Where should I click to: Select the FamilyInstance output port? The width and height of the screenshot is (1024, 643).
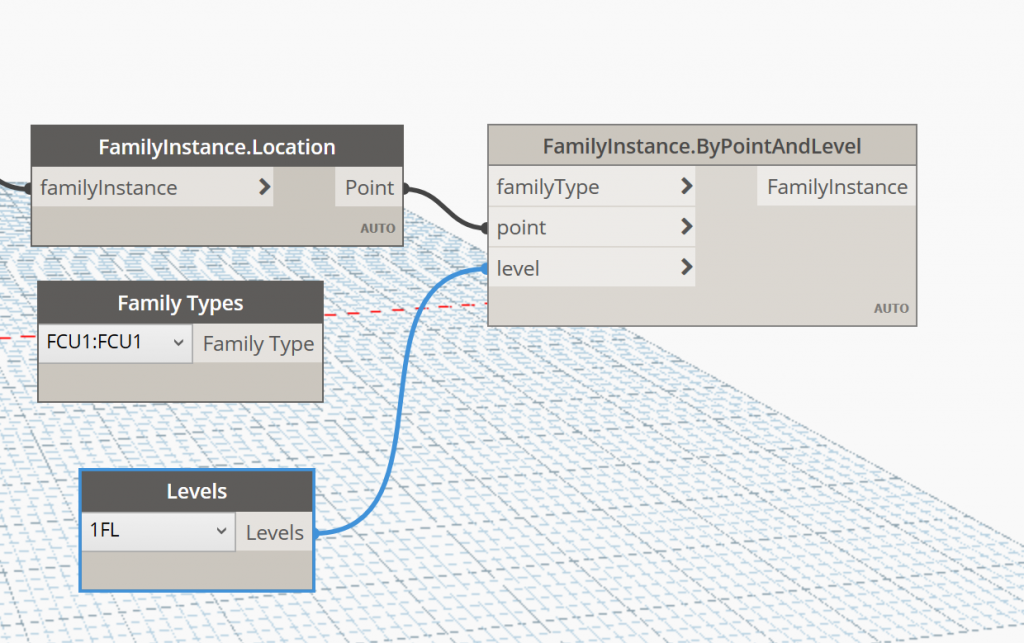pos(836,187)
